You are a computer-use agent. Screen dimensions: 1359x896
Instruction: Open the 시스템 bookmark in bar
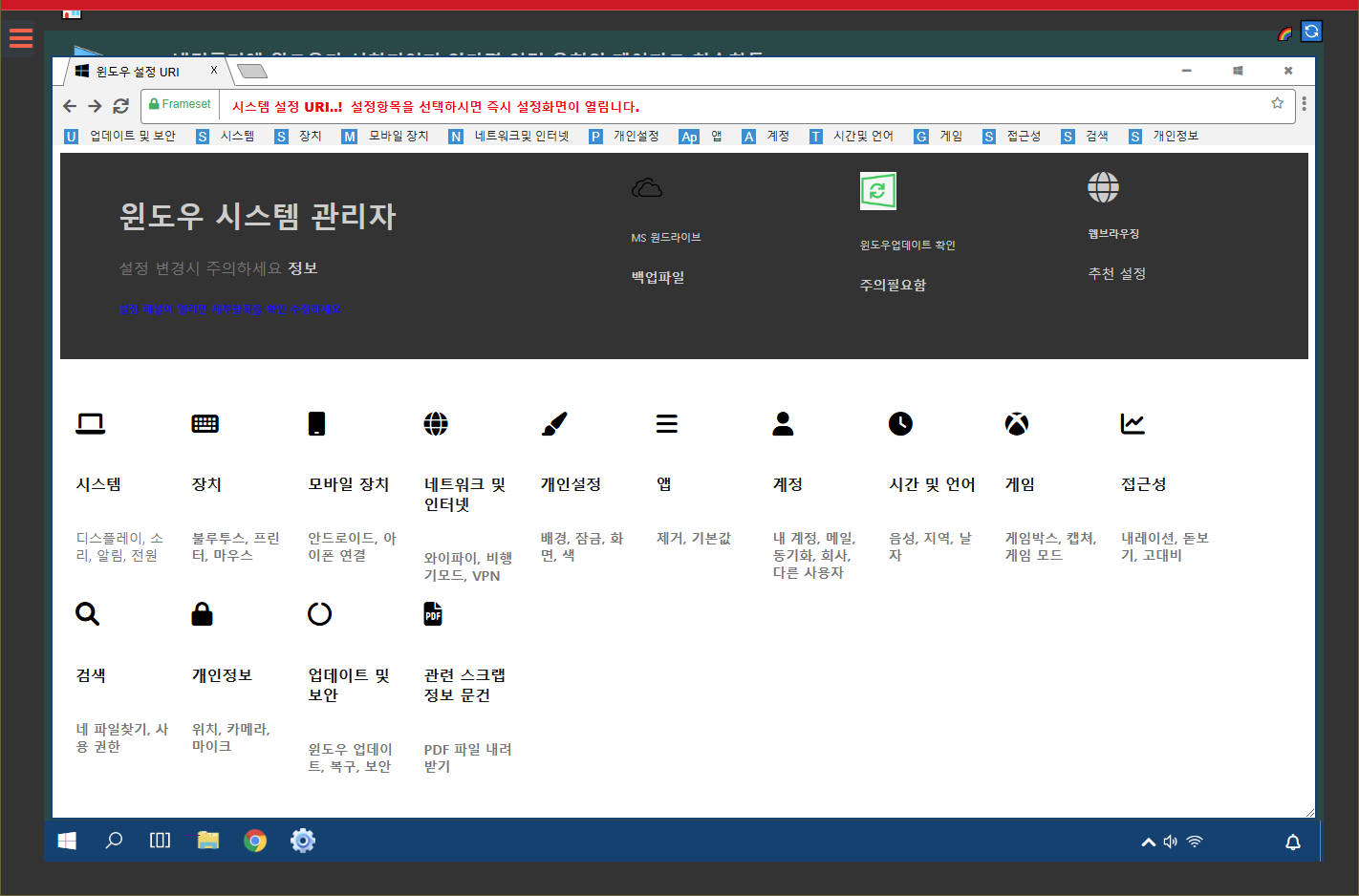coord(226,137)
